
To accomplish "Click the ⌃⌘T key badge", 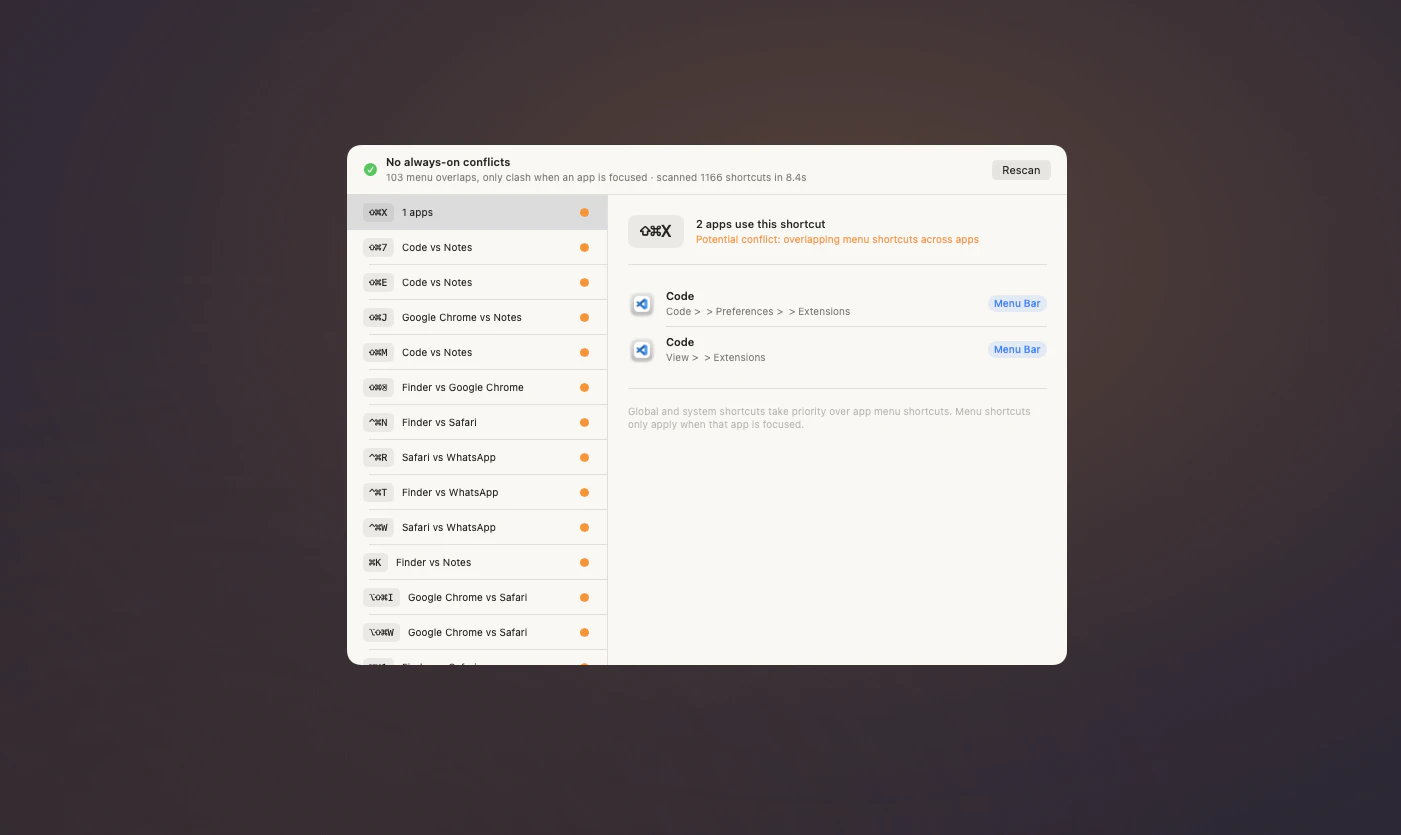I will [378, 492].
